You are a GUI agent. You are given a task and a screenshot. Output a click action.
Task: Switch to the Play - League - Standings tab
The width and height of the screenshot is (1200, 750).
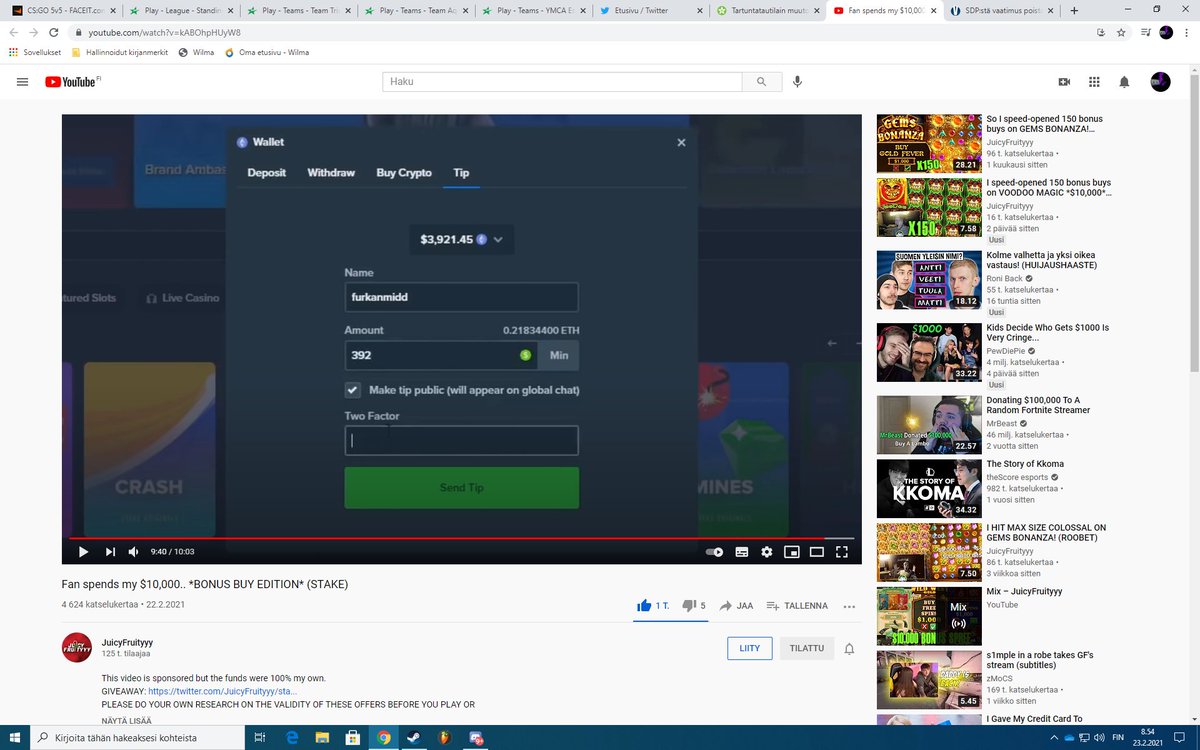[x=182, y=10]
